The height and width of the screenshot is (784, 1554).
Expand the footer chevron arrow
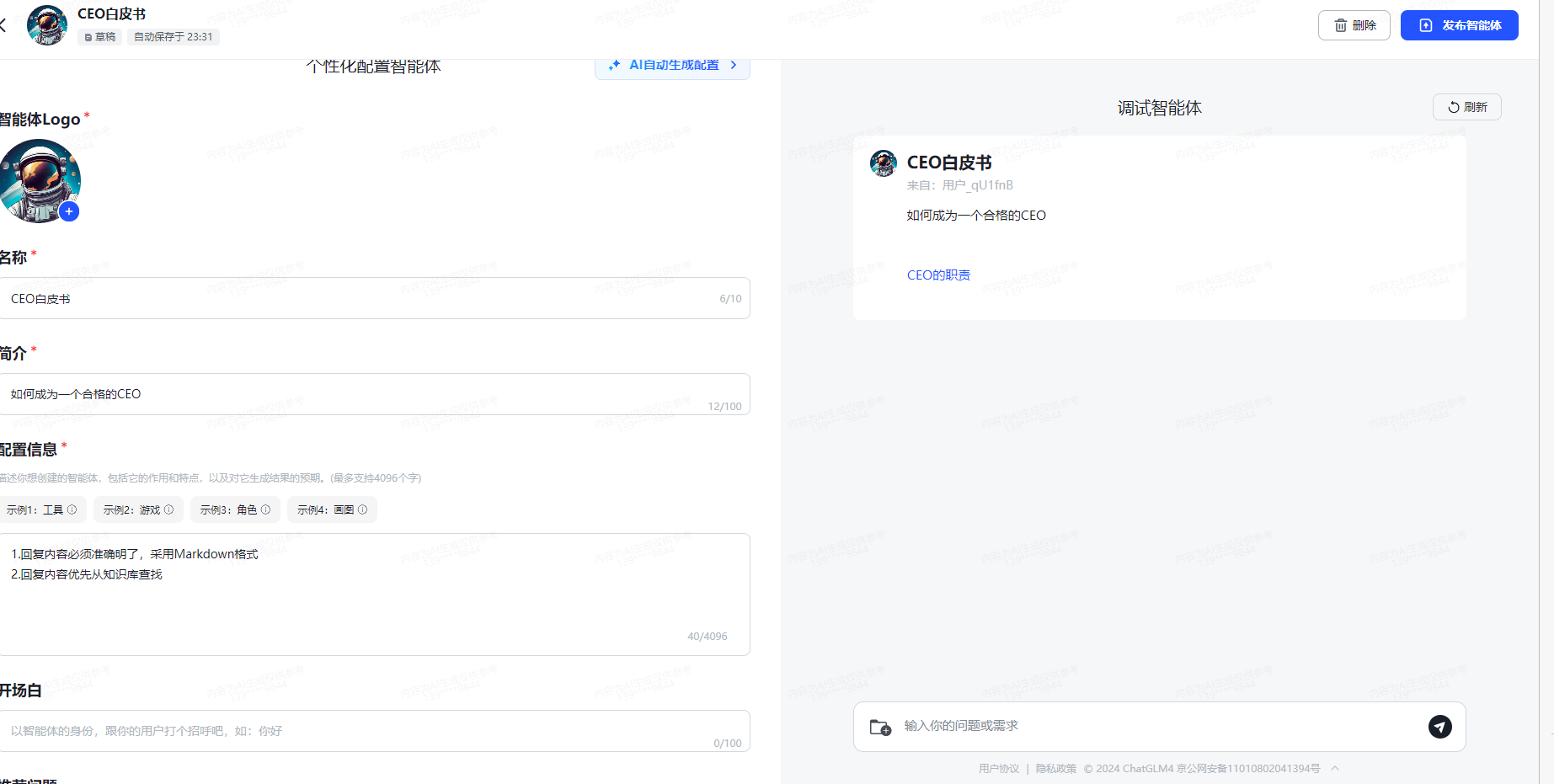coord(1335,768)
